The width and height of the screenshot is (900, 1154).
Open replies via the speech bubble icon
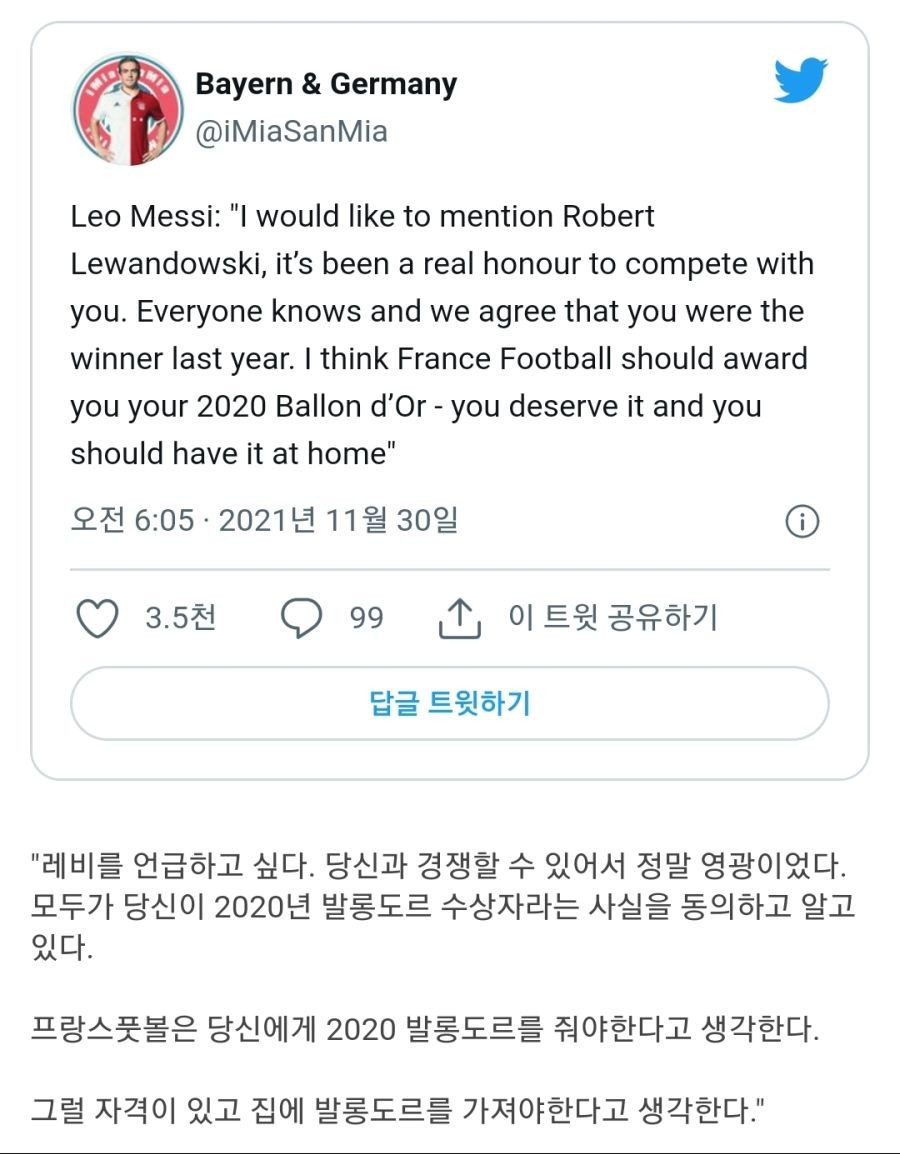coord(301,617)
